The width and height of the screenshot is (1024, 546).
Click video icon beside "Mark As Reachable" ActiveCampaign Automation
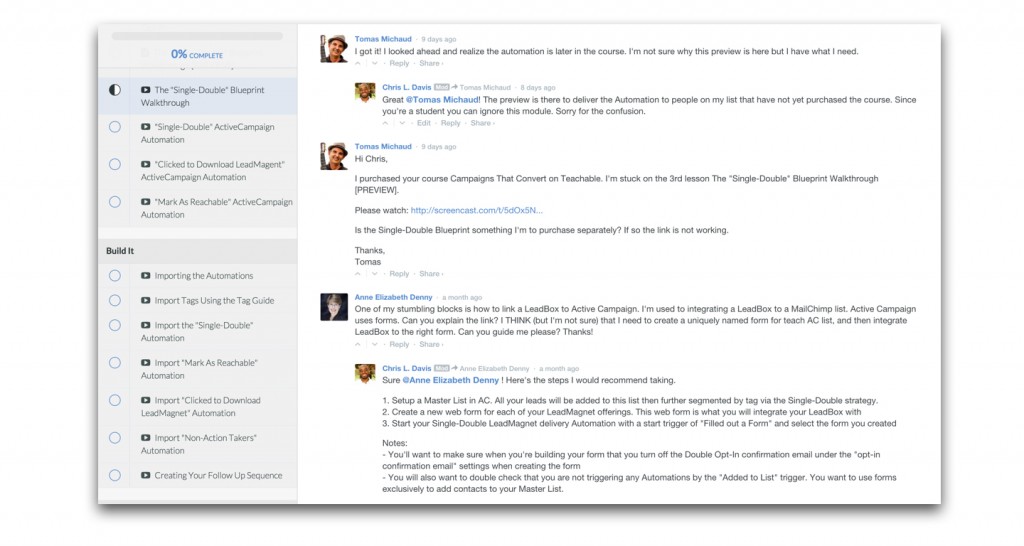pyautogui.click(x=146, y=202)
